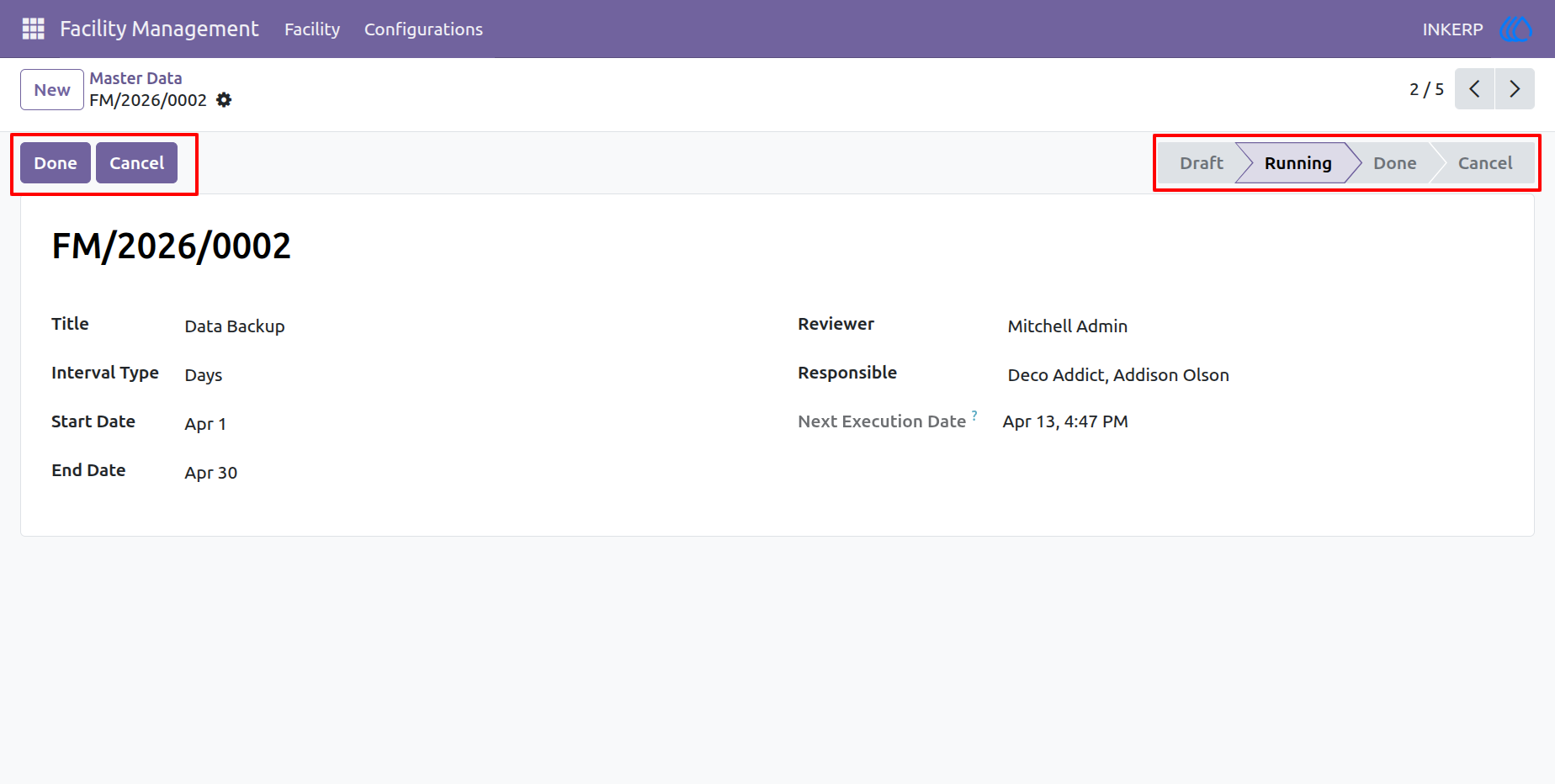Go to next record arrow

click(1515, 89)
